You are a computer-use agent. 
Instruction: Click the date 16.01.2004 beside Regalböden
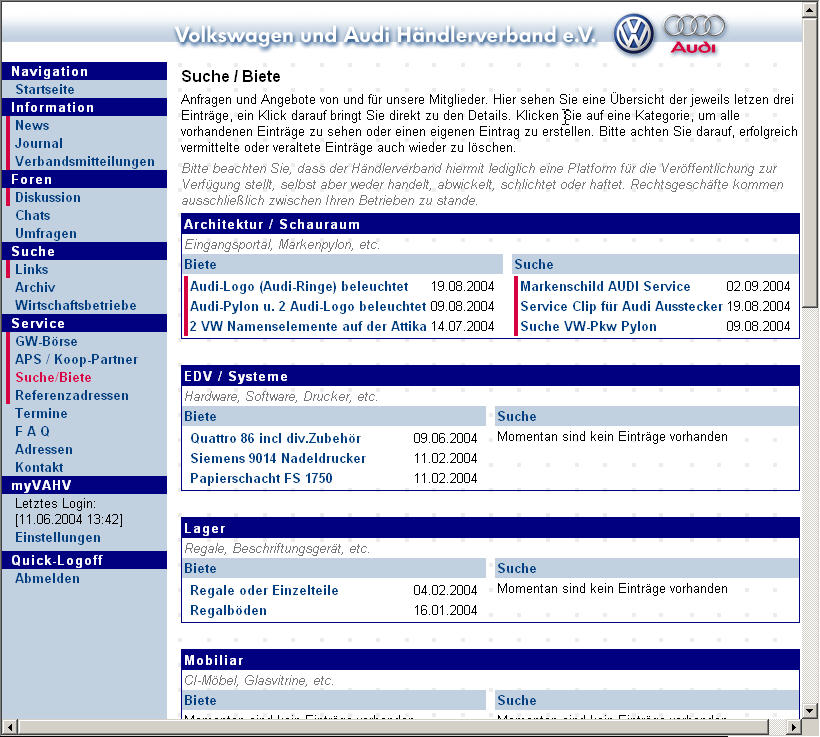[x=445, y=610]
